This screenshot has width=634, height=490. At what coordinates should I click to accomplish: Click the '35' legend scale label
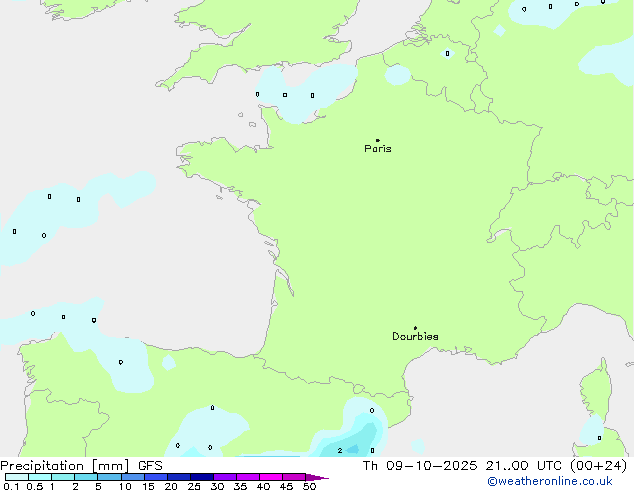pyautogui.click(x=240, y=486)
